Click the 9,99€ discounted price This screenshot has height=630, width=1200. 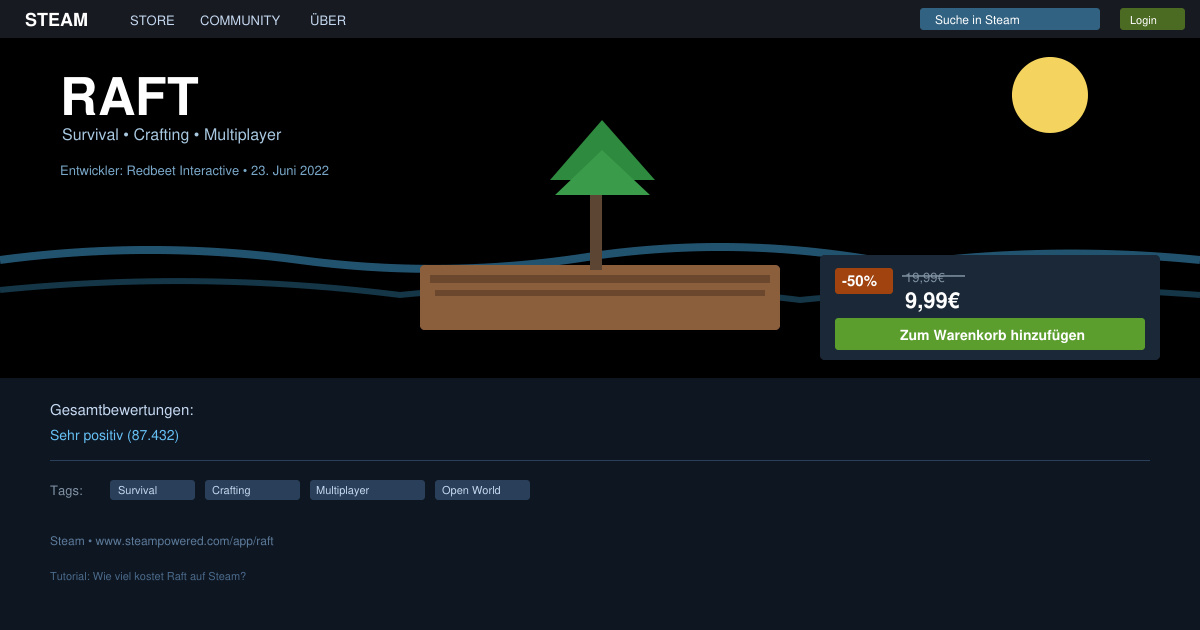tap(932, 301)
